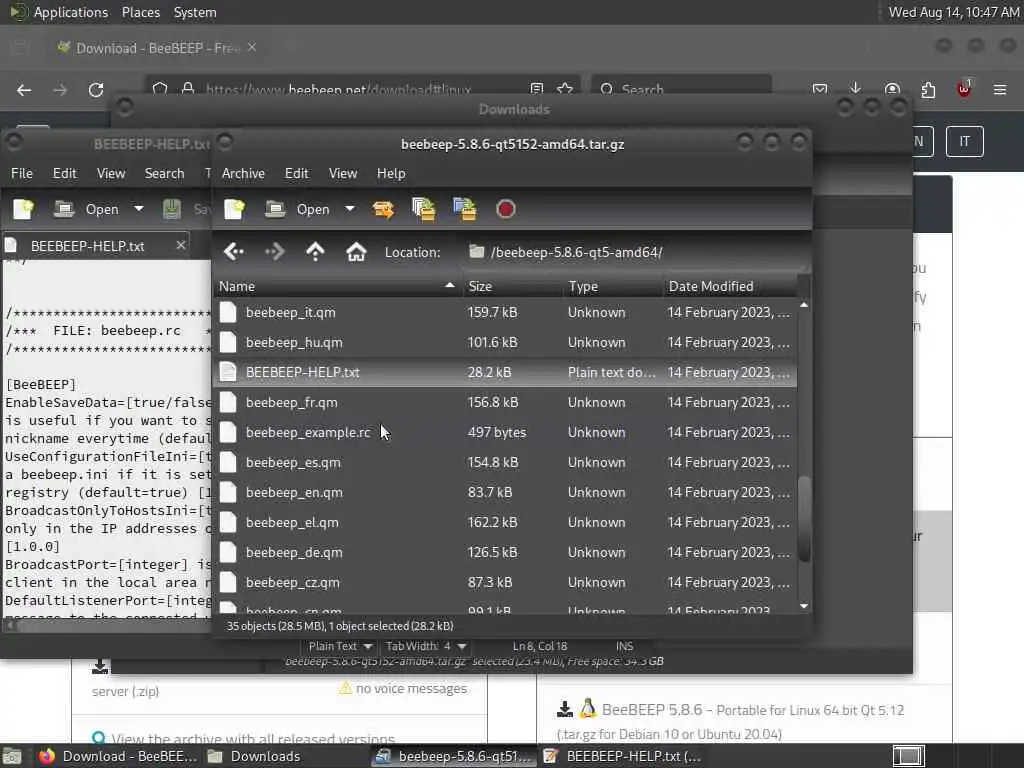Expand the text editor Open dropdown arrow
This screenshot has height=768, width=1024.
point(138,209)
